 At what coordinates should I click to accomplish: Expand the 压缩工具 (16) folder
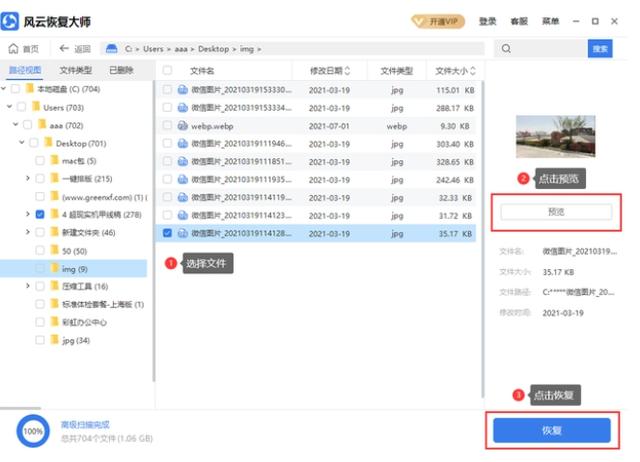pos(28,286)
